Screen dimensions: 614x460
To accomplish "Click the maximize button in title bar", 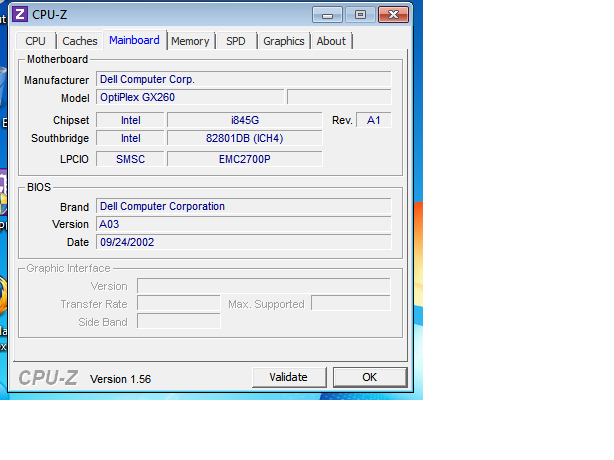I will pos(359,14).
